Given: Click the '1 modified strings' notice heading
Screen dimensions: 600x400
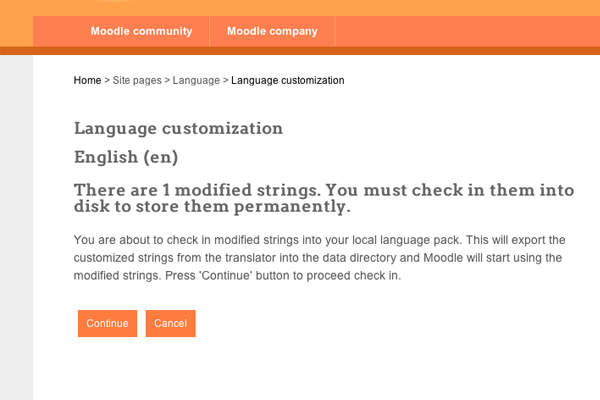Looking at the screenshot, I should click(324, 198).
